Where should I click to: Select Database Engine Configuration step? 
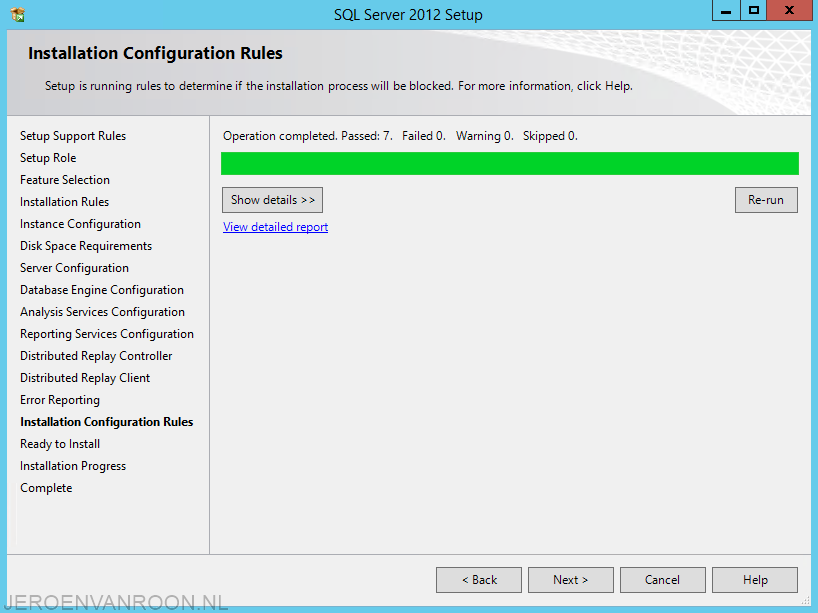point(102,290)
